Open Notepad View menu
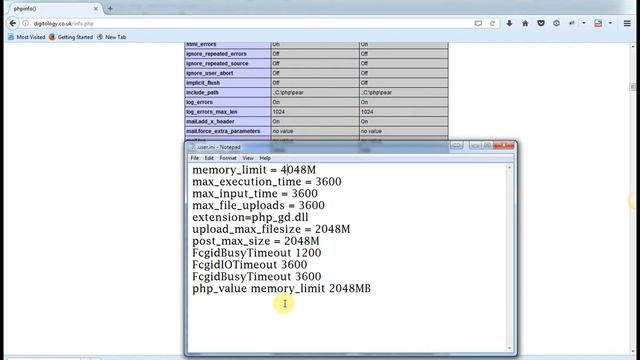 pyautogui.click(x=248, y=158)
